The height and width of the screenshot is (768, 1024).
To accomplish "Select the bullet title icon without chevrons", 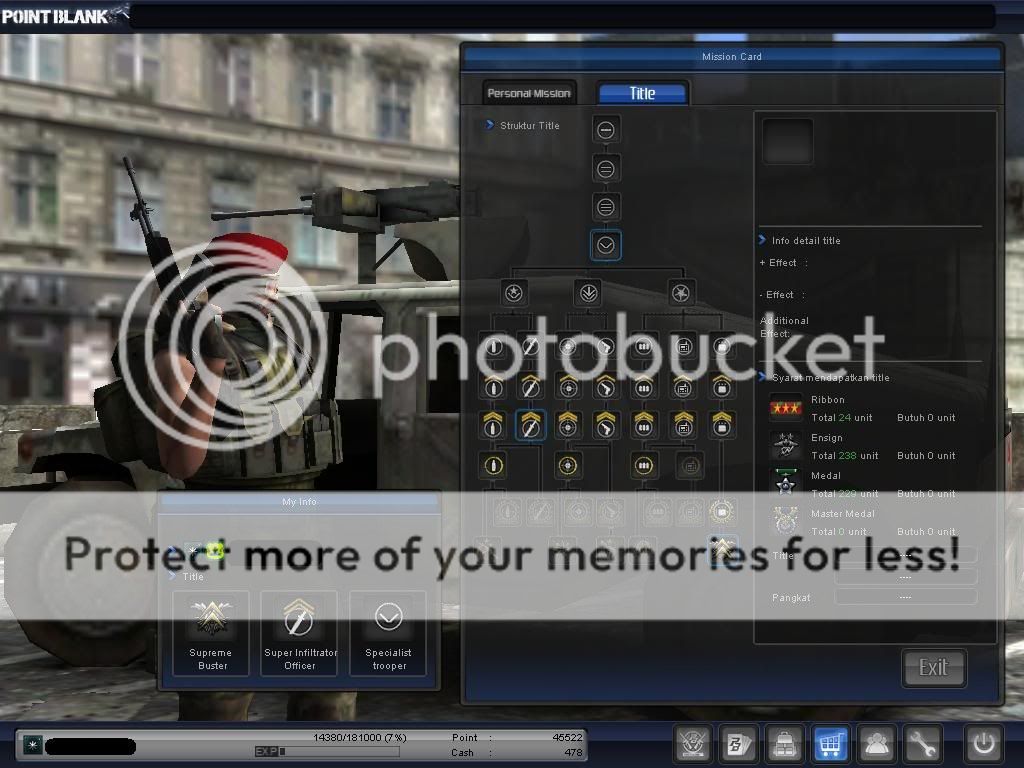I will pyautogui.click(x=494, y=347).
